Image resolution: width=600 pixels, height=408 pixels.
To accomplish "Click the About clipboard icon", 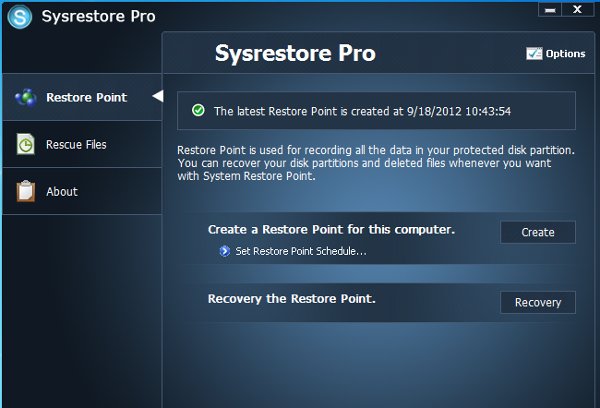I will point(26,191).
